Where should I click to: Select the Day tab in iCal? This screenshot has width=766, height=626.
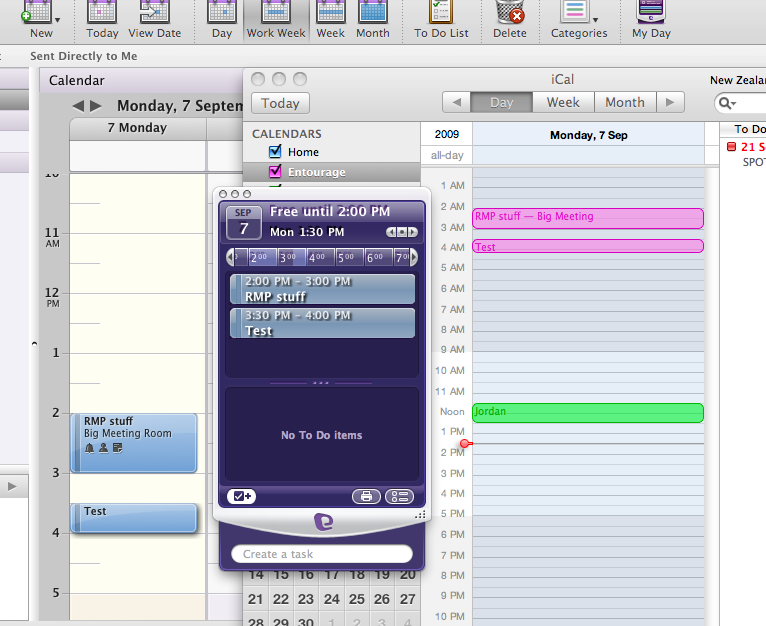coord(501,102)
